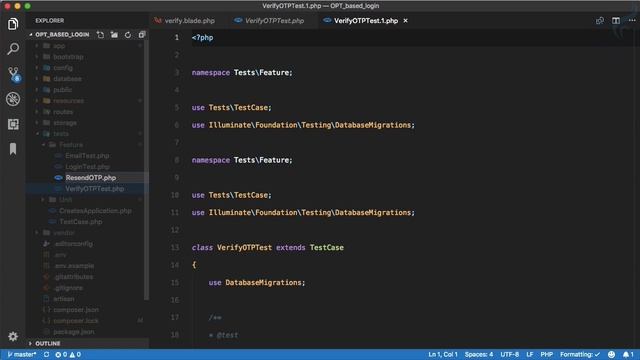Change indentation via Spaces: 4
The height and width of the screenshot is (360, 640).
479,354
